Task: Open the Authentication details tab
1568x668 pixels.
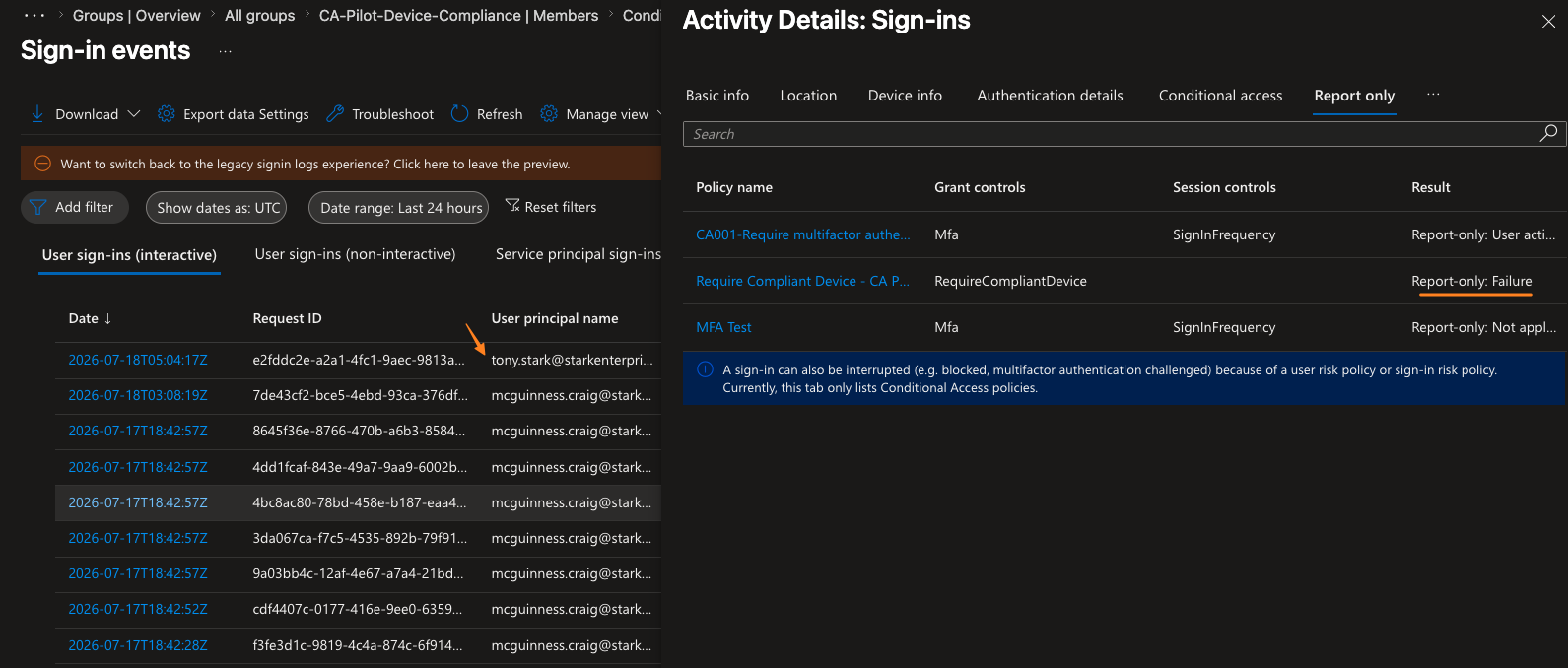Action: (1050, 96)
